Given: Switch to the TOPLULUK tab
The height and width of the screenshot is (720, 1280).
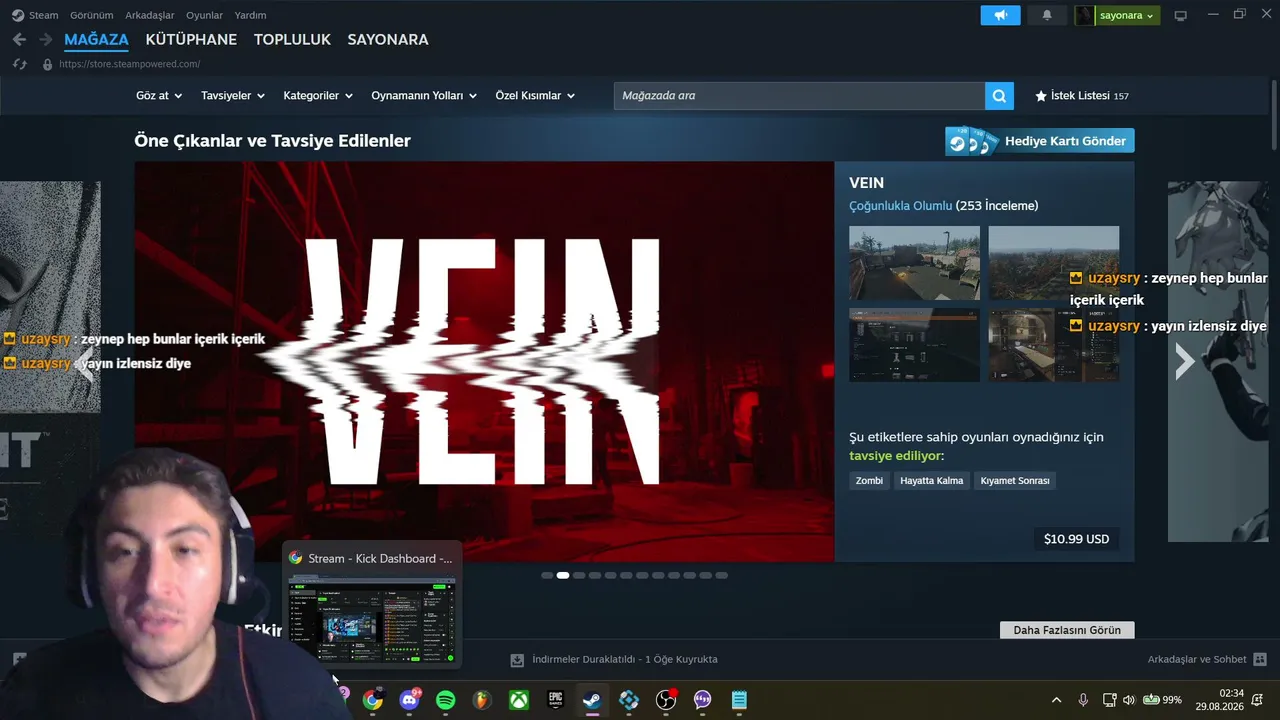Looking at the screenshot, I should (x=292, y=40).
